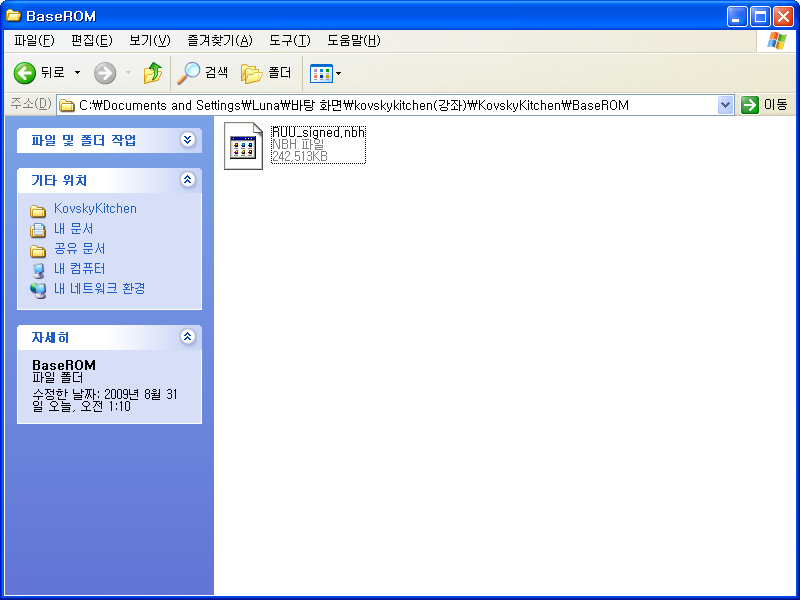Click the Up folder icon in toolbar
The width and height of the screenshot is (800, 600).
(153, 72)
